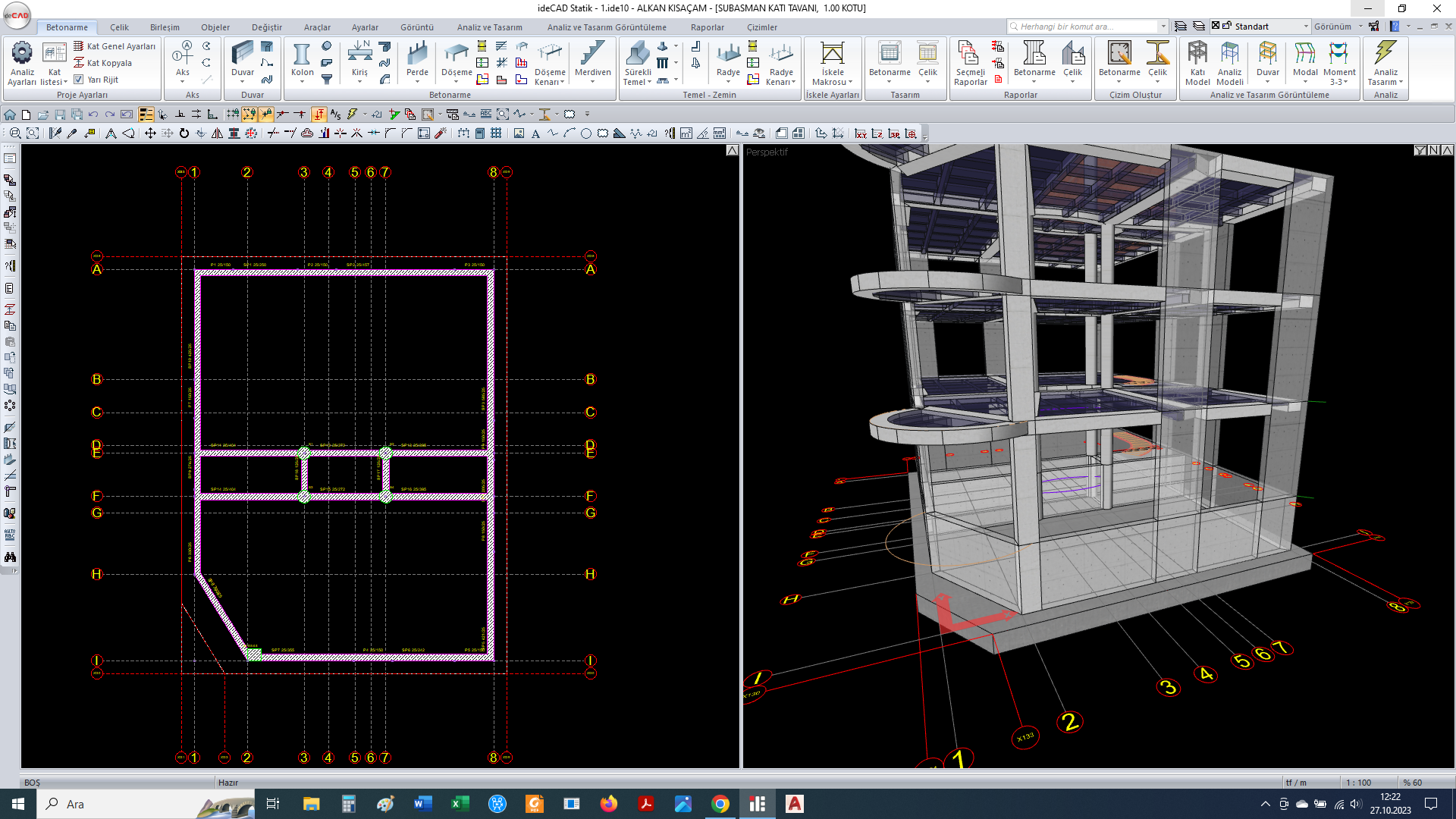Click the command search field
1456x819 pixels.
1087,26
